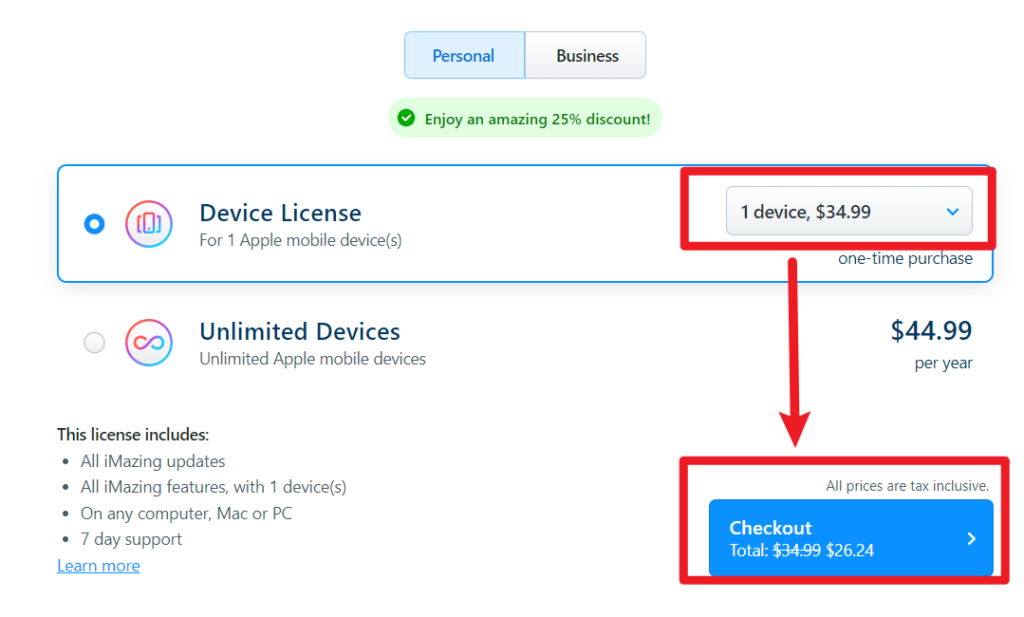The width and height of the screenshot is (1024, 617).
Task: Click the Checkout button
Action: 851,538
